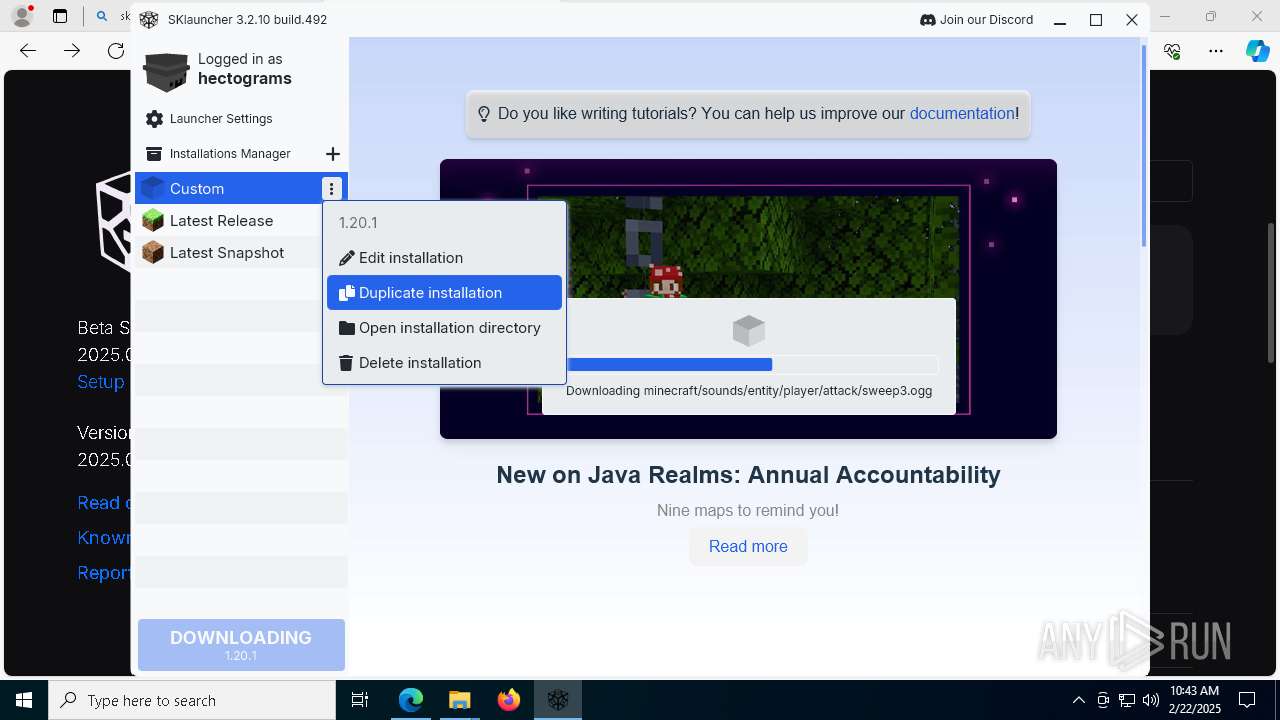Click the Setup link in Edge page

point(101,382)
